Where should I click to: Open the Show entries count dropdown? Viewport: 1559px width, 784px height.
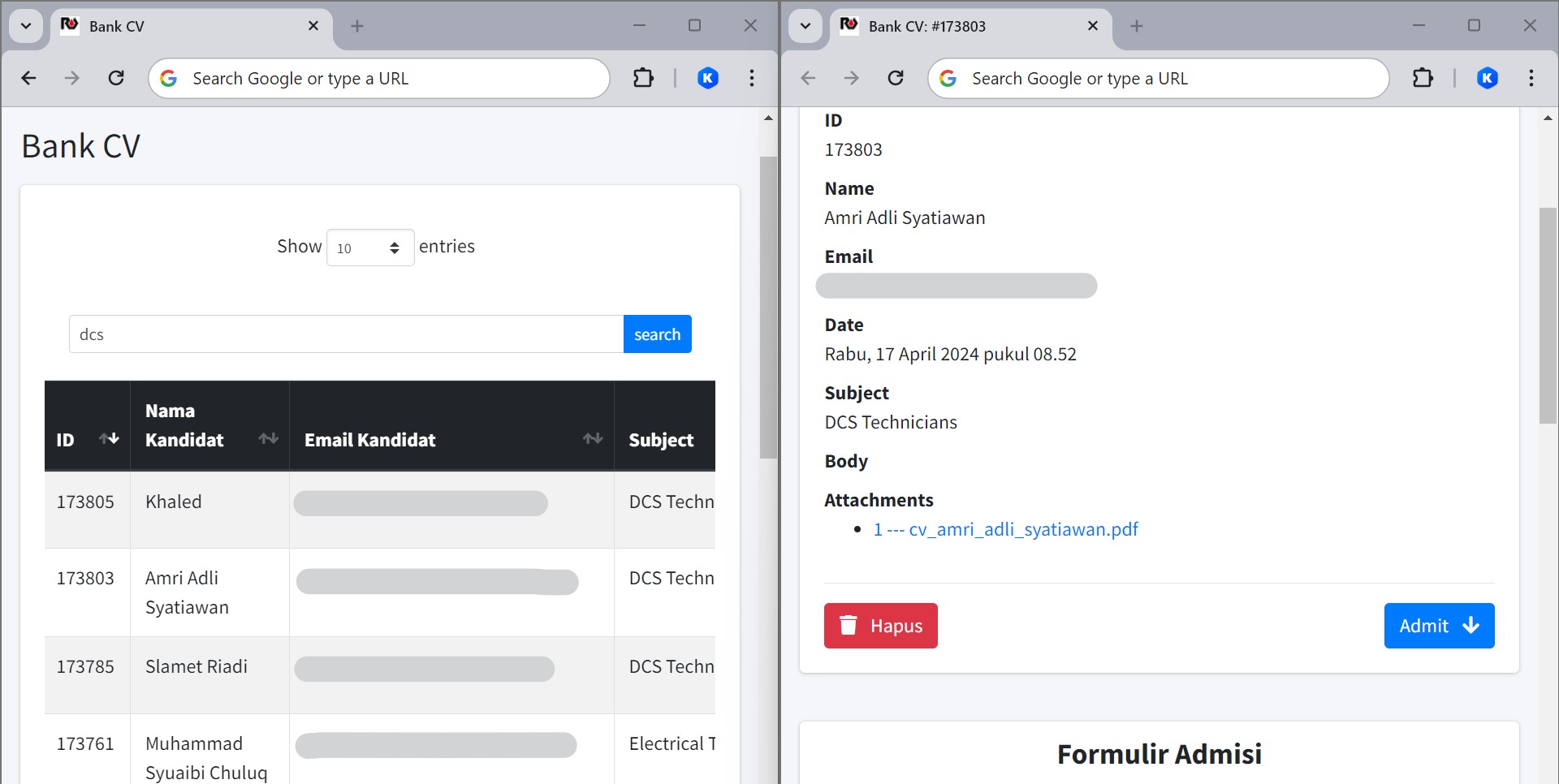click(369, 248)
